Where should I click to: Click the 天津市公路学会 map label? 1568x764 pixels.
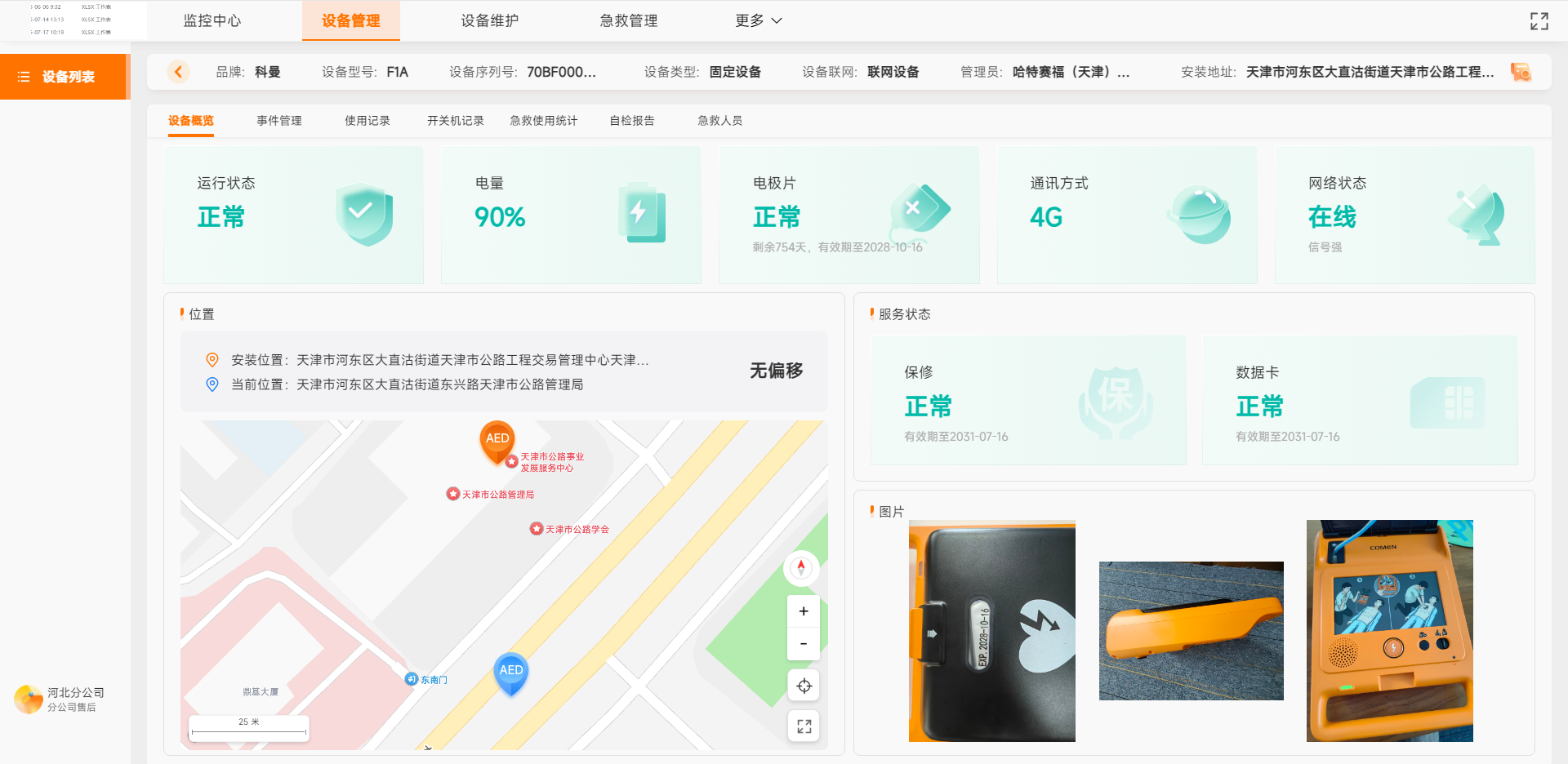click(x=577, y=530)
